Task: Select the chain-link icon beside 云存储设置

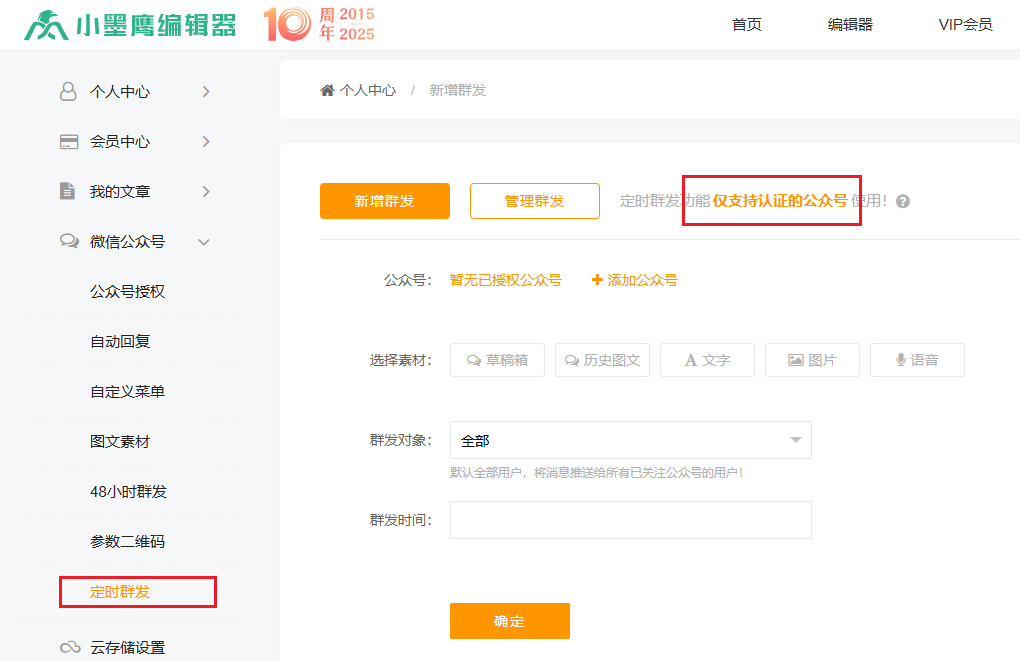Action: (x=68, y=648)
